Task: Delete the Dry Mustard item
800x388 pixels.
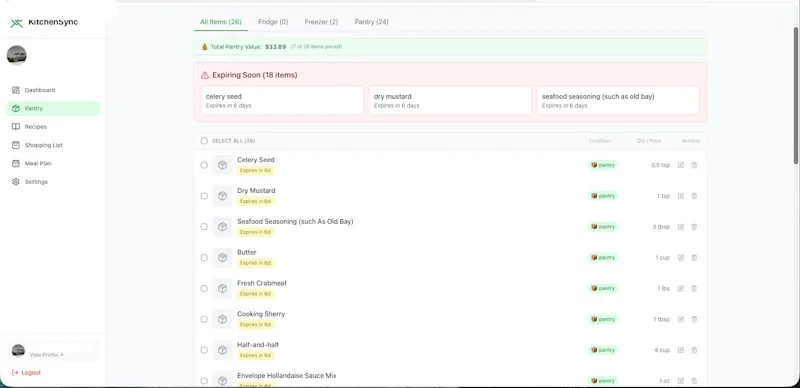Action: [694, 196]
